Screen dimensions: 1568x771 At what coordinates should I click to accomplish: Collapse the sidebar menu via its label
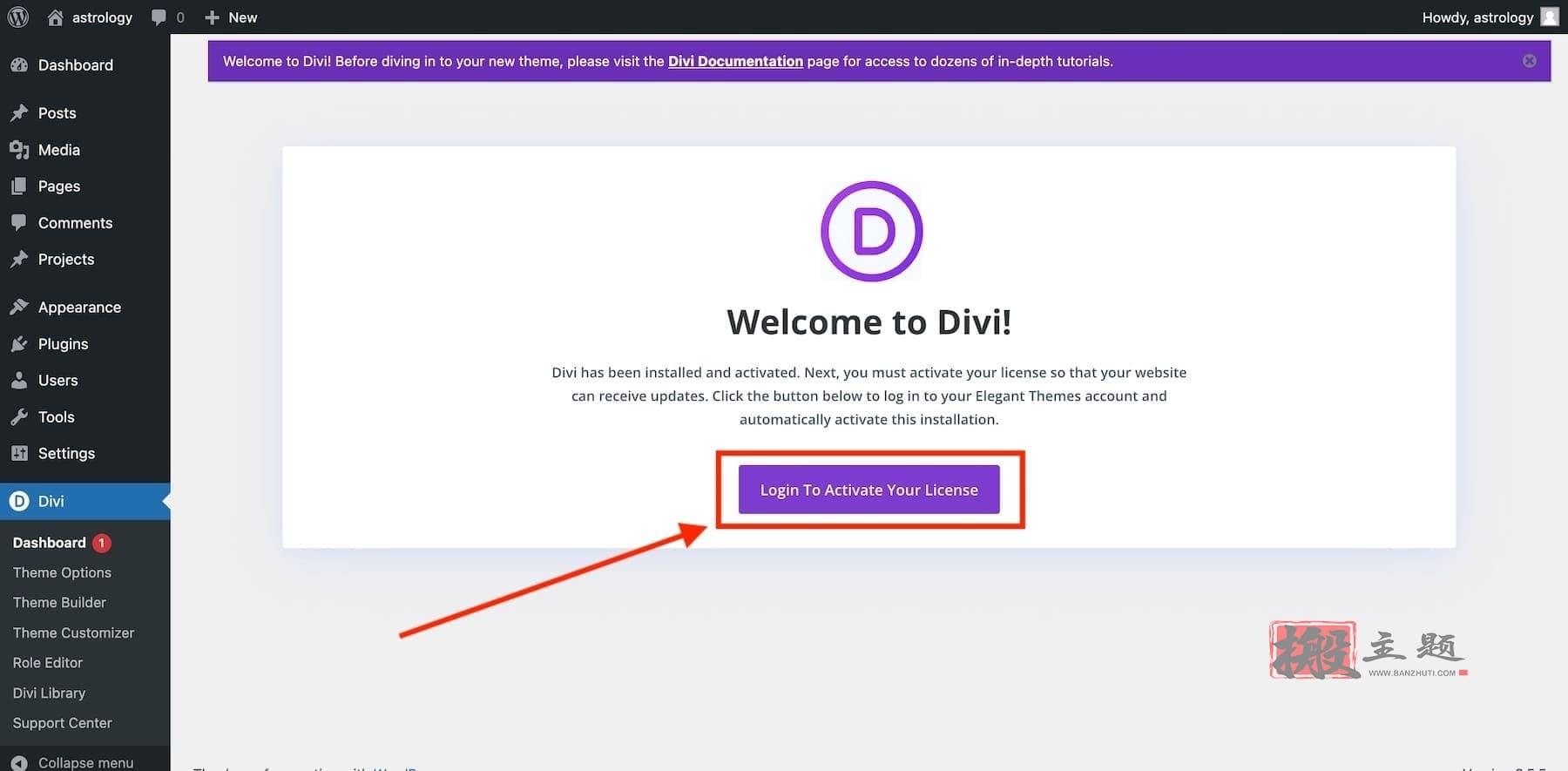pyautogui.click(x=85, y=762)
